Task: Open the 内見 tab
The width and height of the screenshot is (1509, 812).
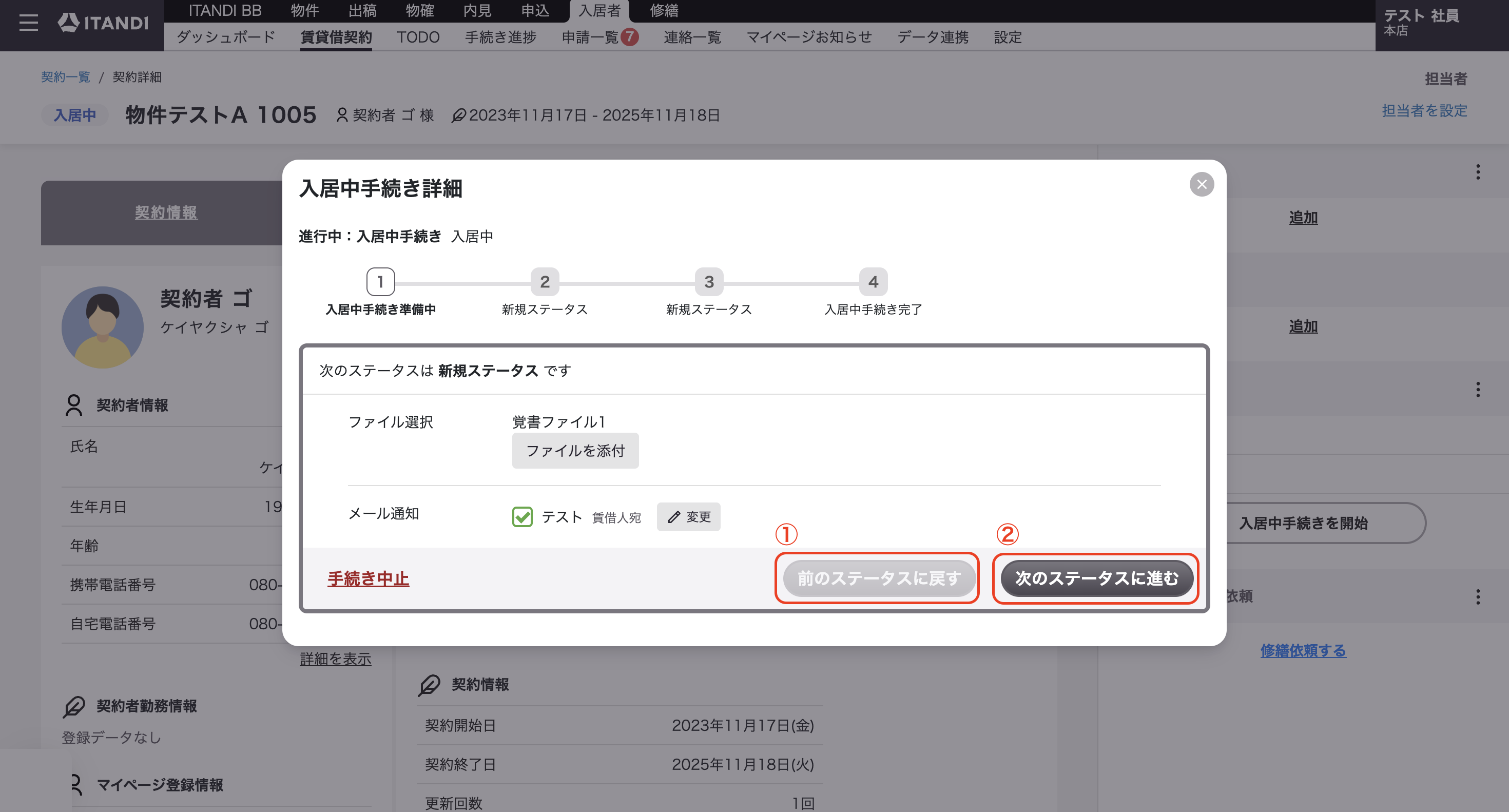Action: (x=477, y=11)
